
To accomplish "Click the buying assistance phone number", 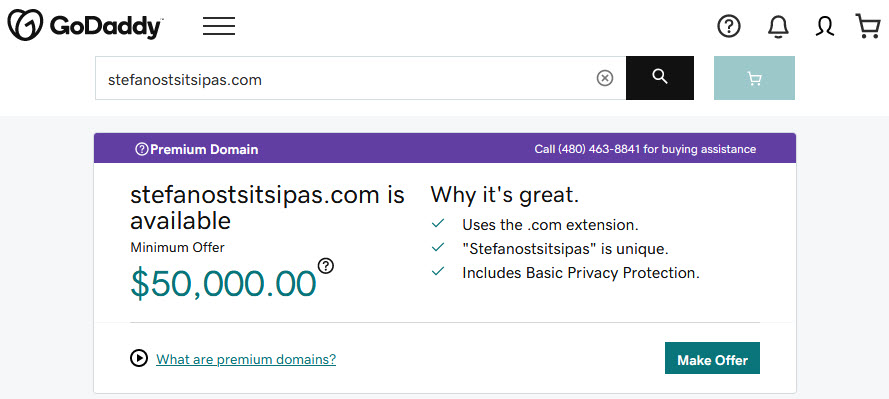I will 599,149.
